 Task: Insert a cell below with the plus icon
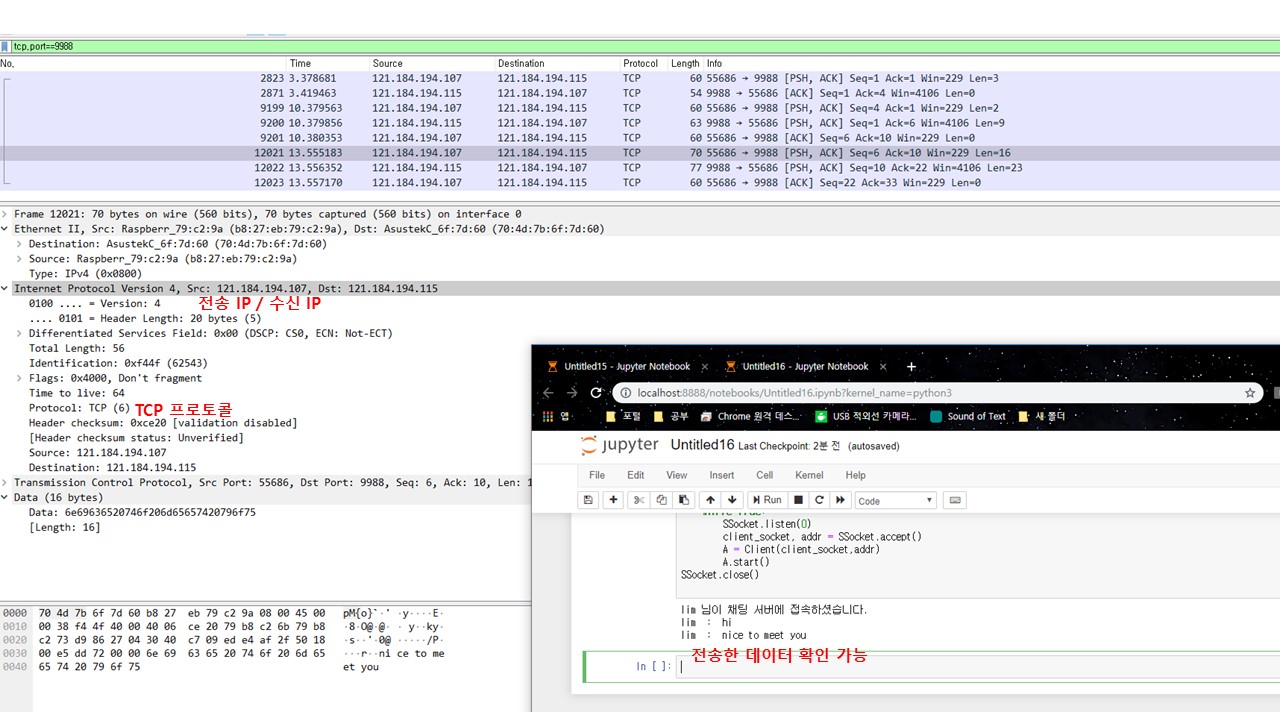pos(613,500)
